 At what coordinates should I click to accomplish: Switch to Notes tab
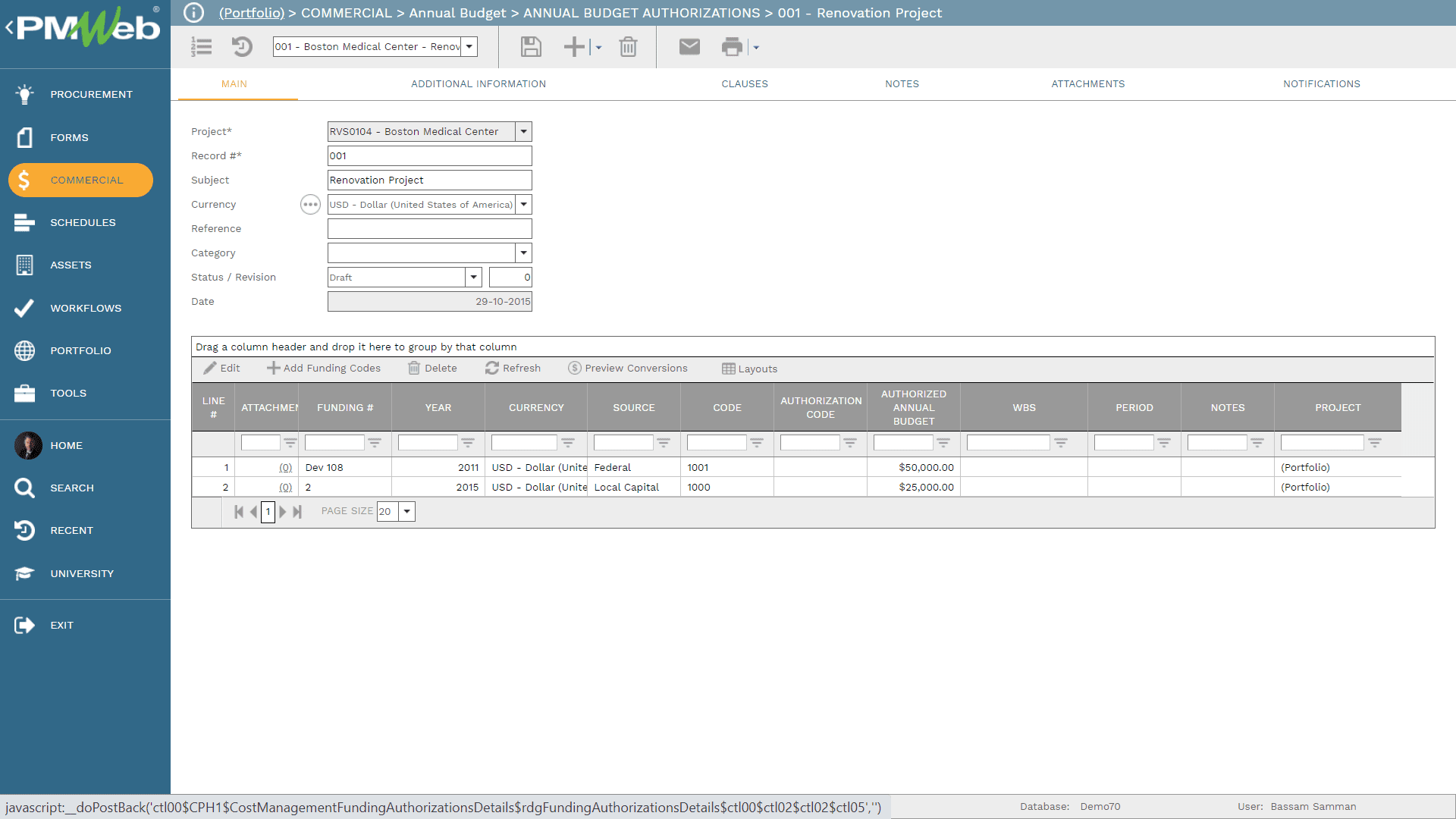(x=902, y=83)
